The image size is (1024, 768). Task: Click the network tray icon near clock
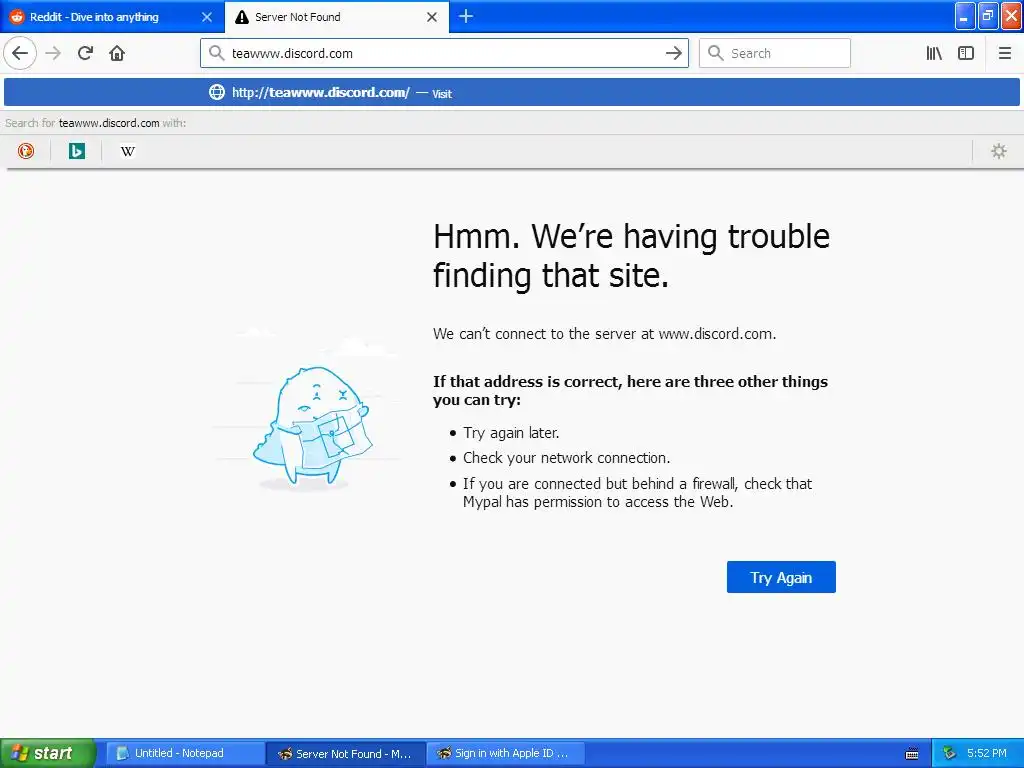[949, 754]
